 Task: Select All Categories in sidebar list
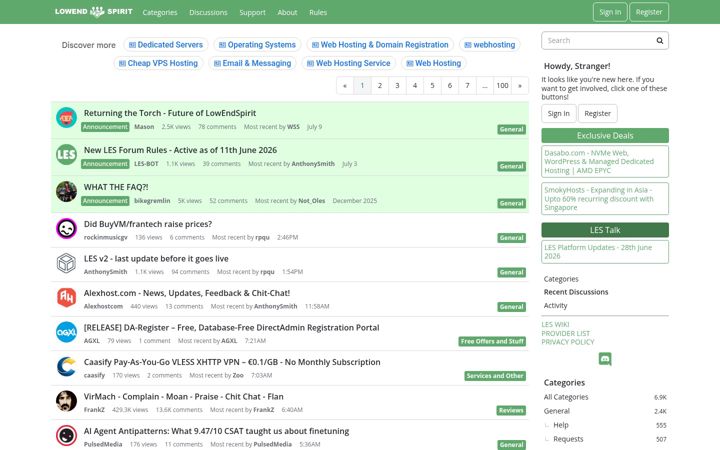coord(566,397)
